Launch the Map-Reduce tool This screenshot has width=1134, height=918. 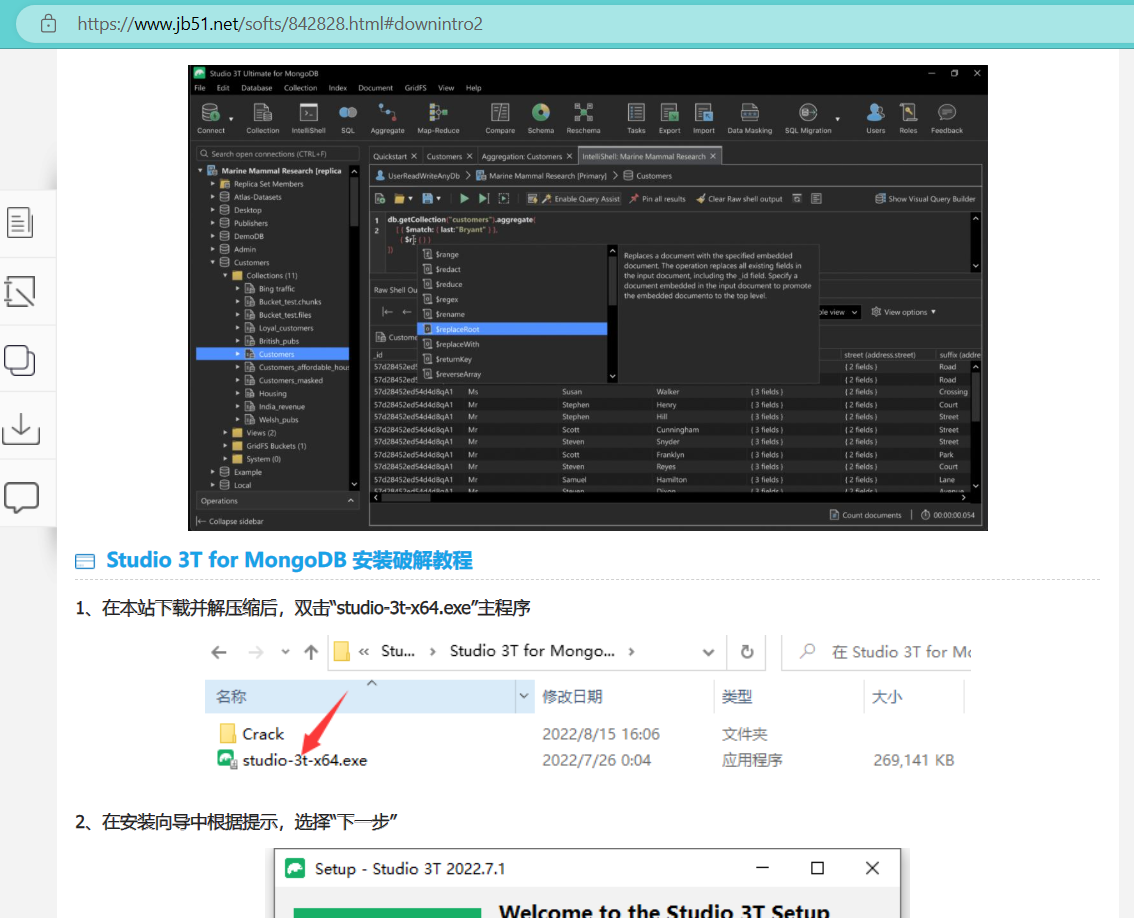point(438,115)
